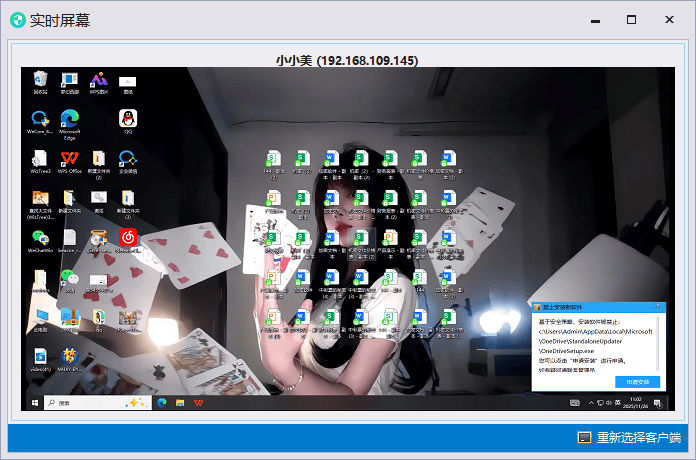Open File Explorer from the taskbar
Image resolution: width=696 pixels, height=460 pixels.
tap(180, 402)
